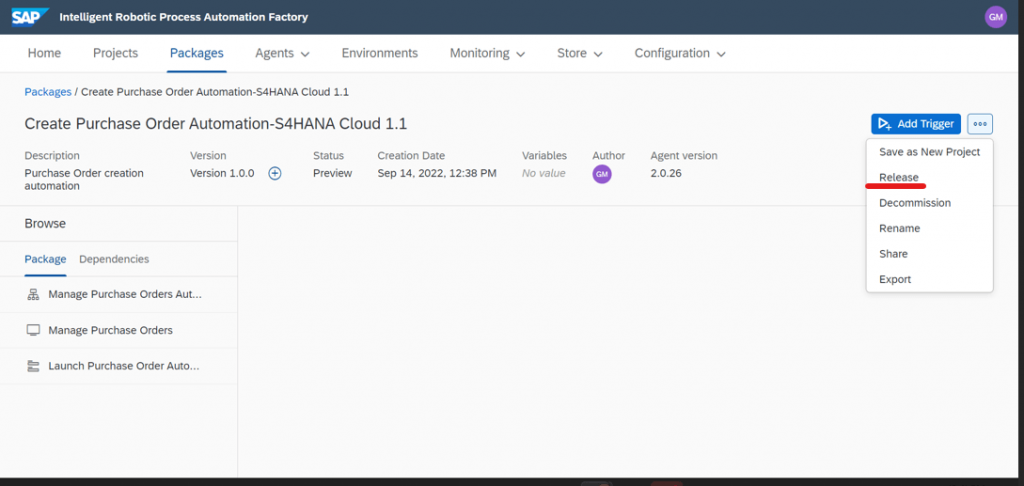Screen dimensions: 1024x486
Task: Select the Manage Purchase Orders screen icon
Action: pos(33,330)
